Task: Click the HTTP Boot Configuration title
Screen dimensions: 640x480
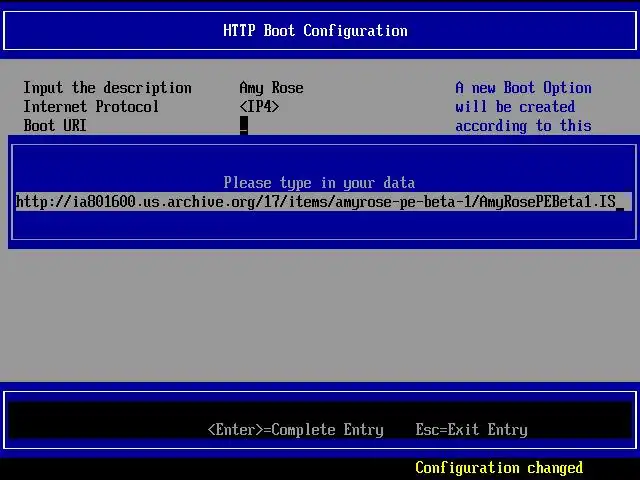Action: (315, 31)
